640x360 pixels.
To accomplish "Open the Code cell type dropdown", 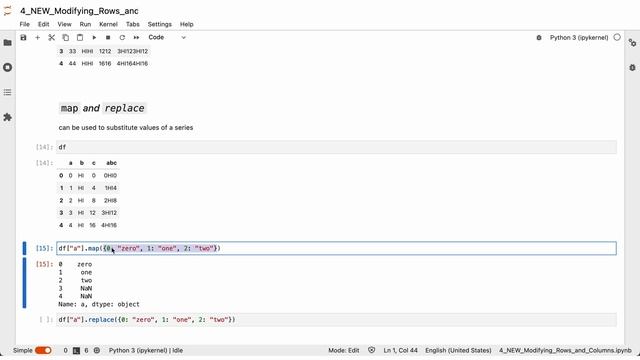I will click(x=167, y=38).
